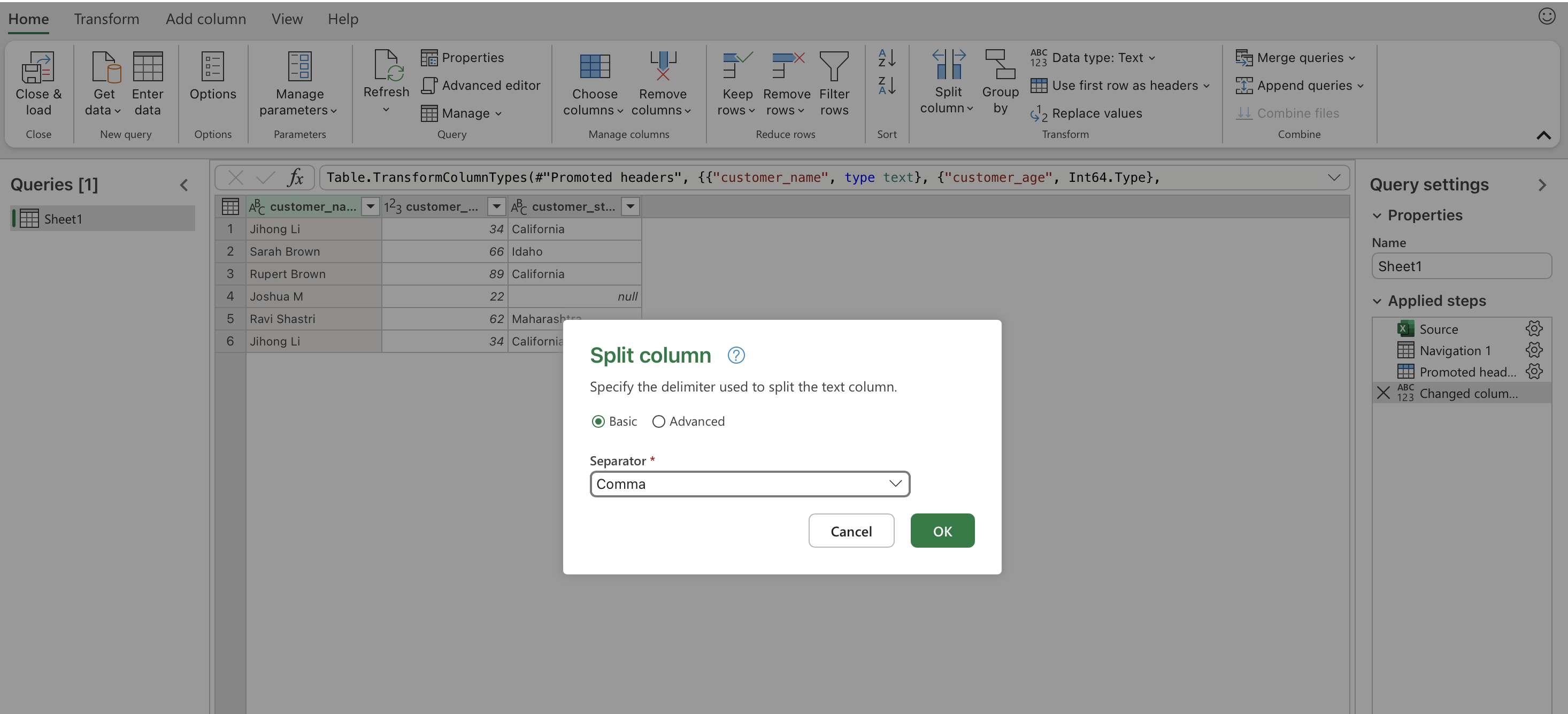Viewport: 1568px width, 714px height.
Task: Open the Advanced editor
Action: point(481,85)
